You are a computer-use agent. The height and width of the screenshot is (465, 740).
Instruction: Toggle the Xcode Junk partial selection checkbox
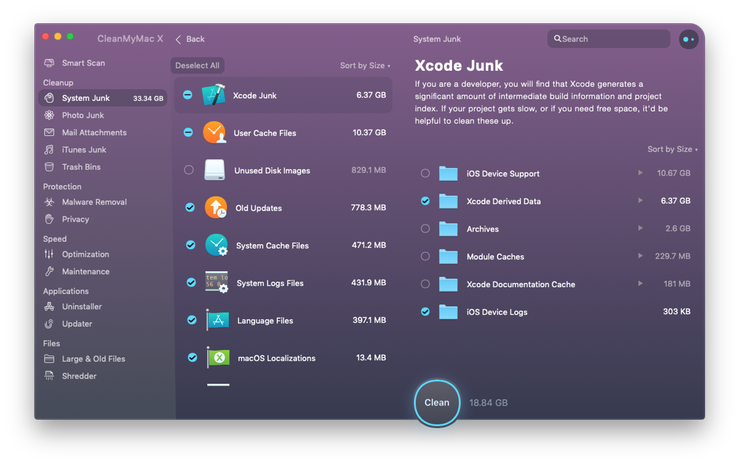click(187, 95)
